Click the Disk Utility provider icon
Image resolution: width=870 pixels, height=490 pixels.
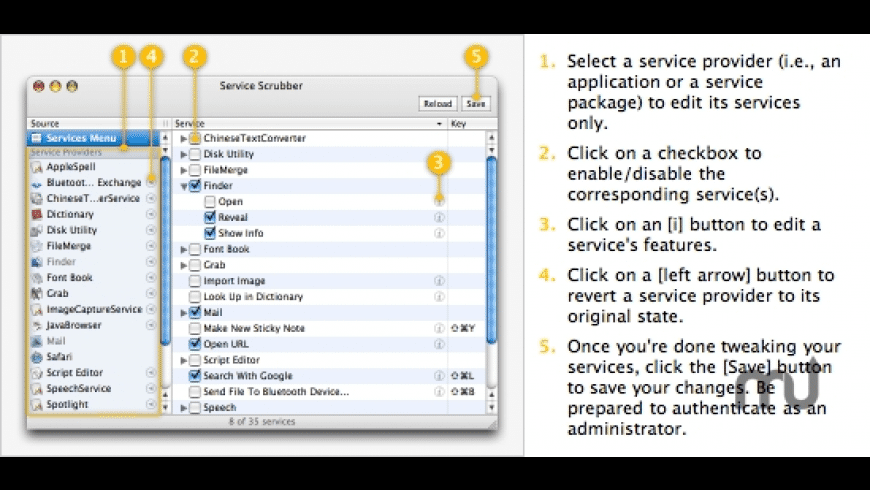click(37, 230)
